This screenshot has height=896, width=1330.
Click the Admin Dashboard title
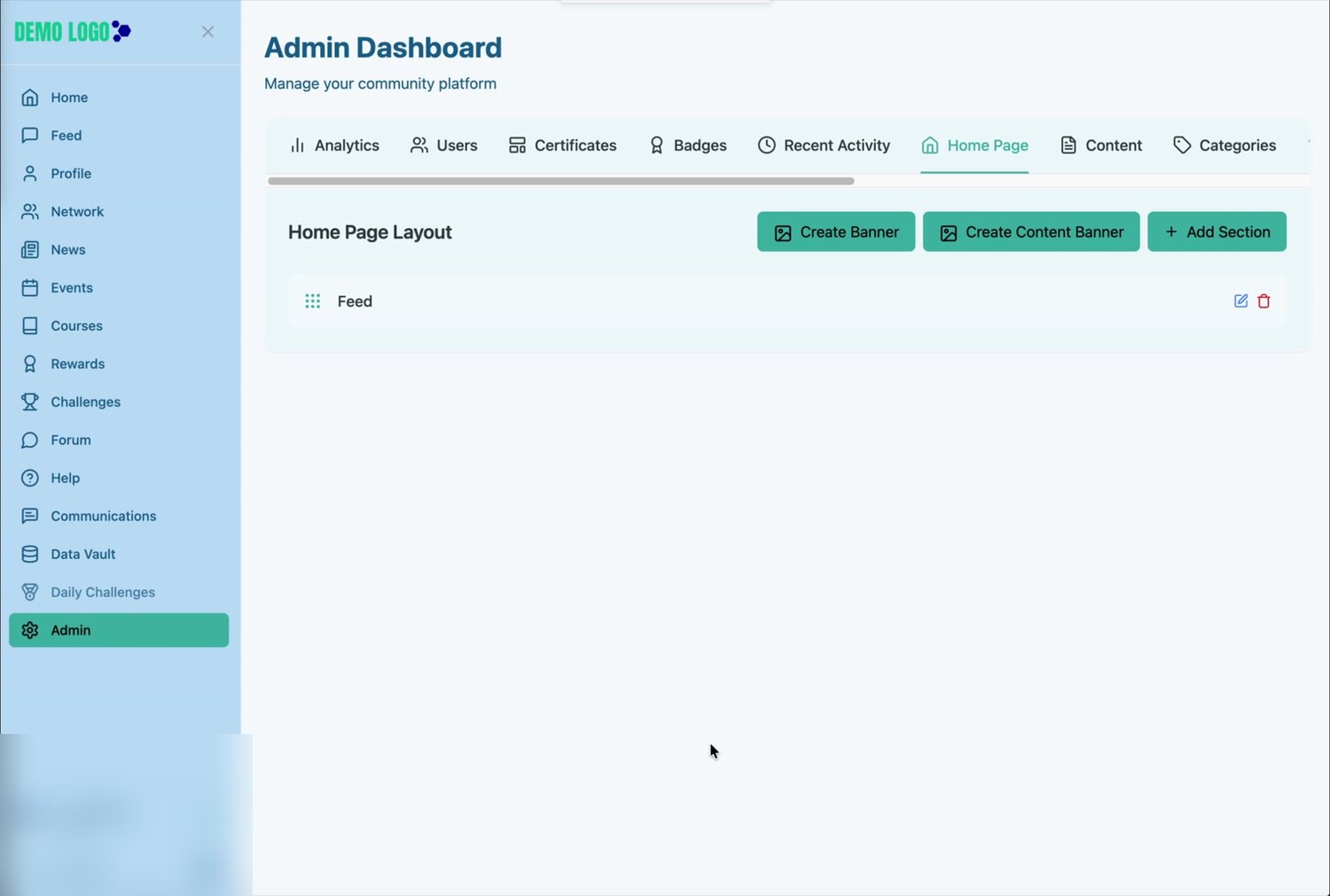point(383,48)
